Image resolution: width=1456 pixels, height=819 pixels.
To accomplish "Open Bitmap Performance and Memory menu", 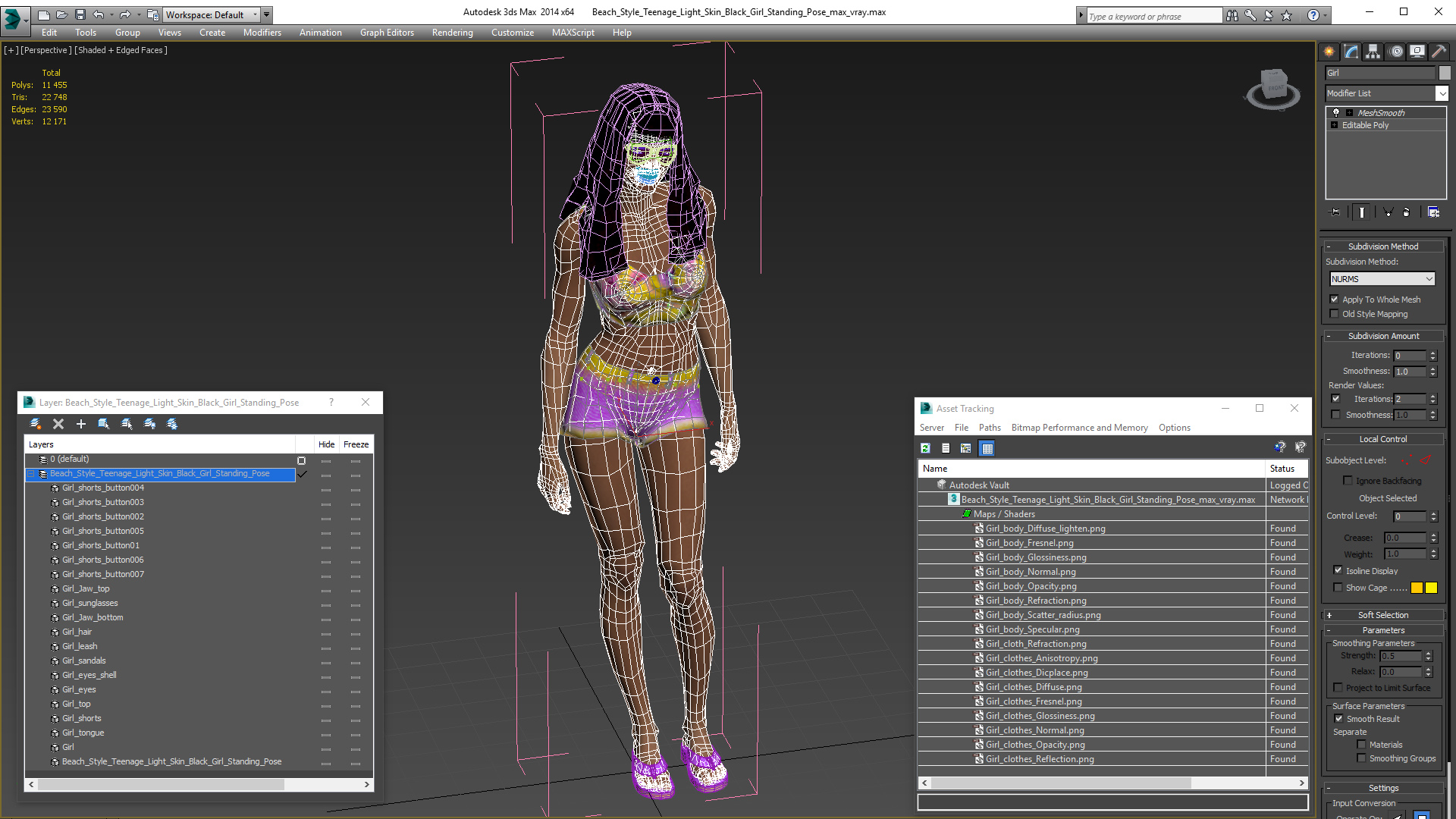I will [x=1079, y=428].
